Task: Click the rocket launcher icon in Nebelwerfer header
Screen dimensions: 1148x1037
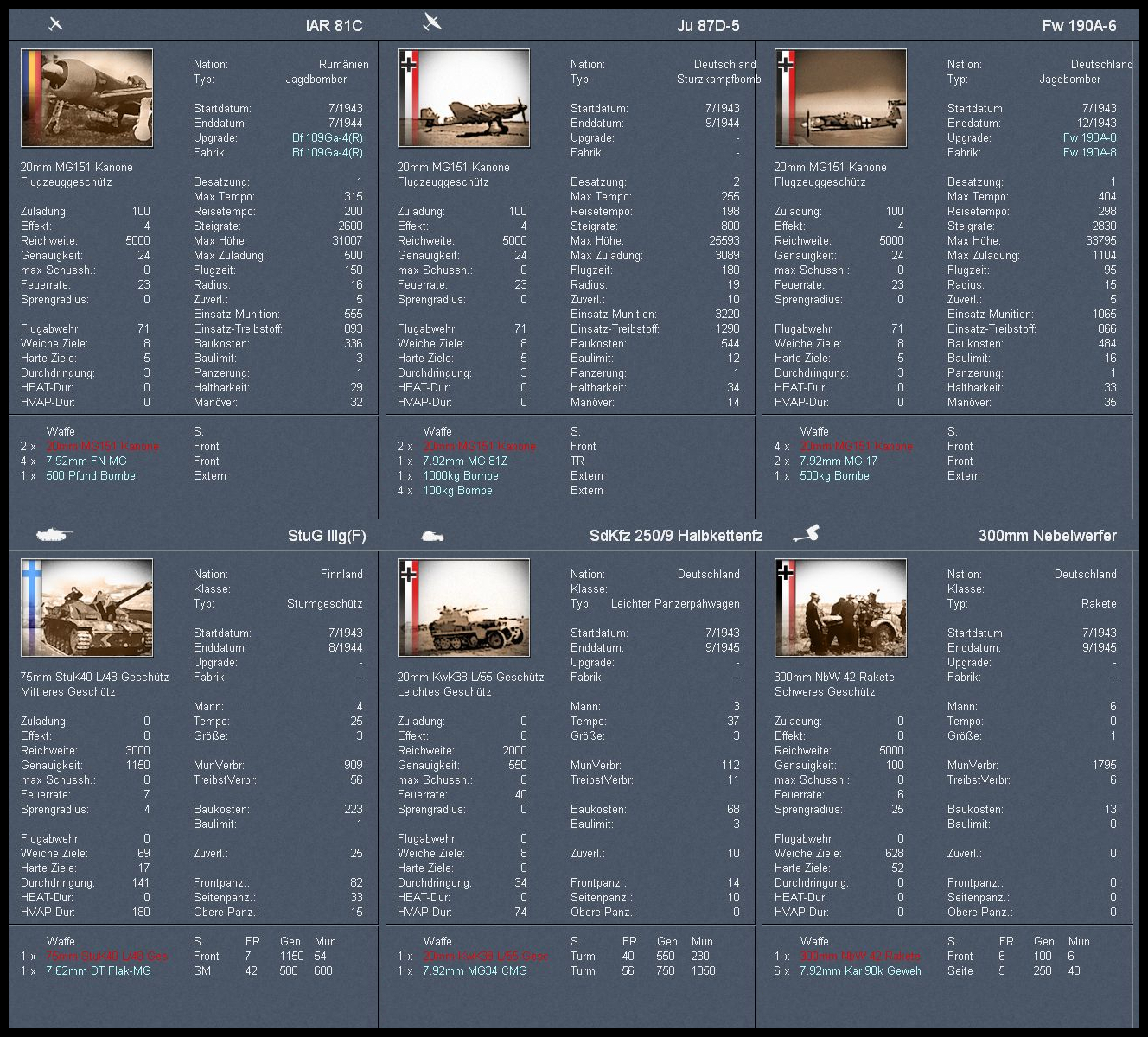Action: [806, 534]
